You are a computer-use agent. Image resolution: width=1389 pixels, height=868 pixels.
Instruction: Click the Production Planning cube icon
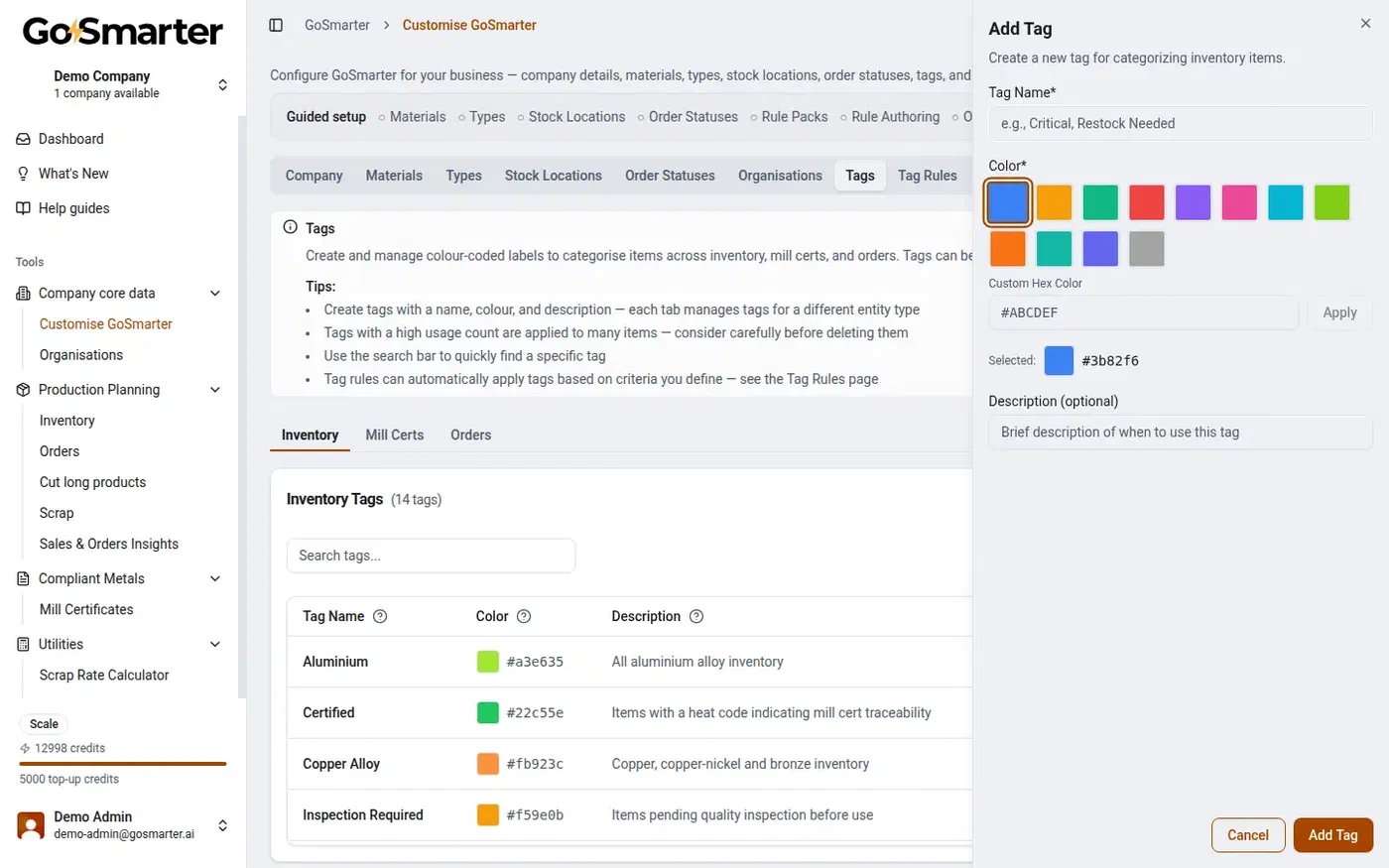[x=23, y=390]
